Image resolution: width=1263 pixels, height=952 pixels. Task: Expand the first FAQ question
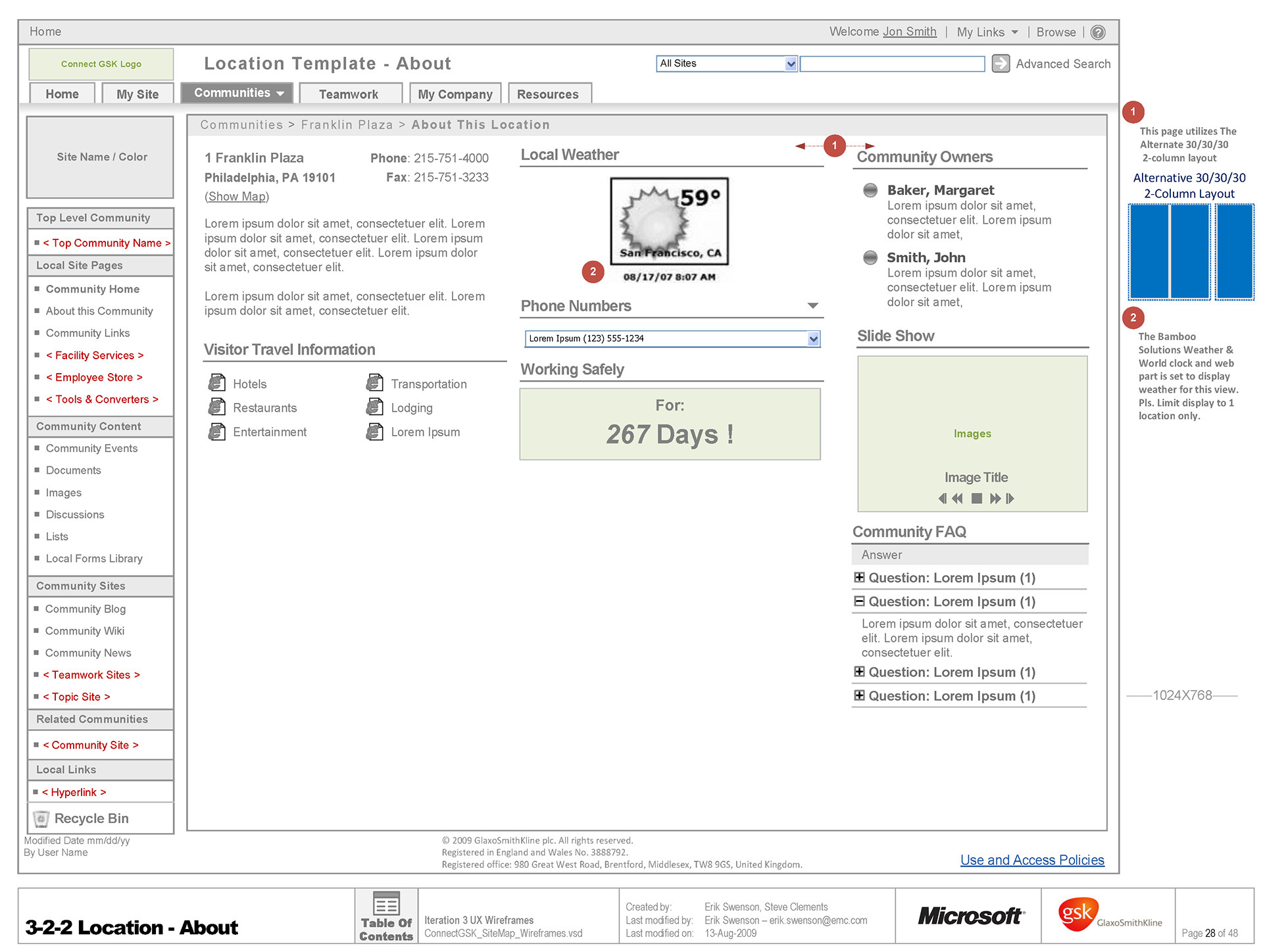tap(859, 578)
